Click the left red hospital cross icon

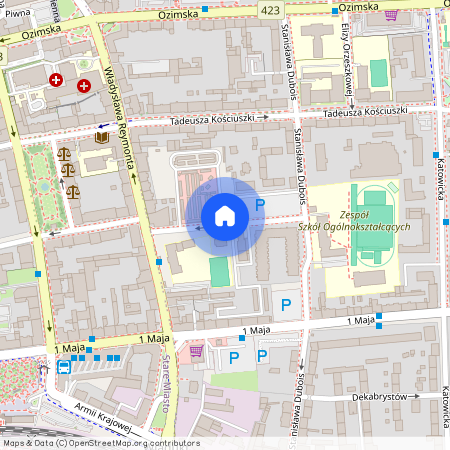coord(56,80)
